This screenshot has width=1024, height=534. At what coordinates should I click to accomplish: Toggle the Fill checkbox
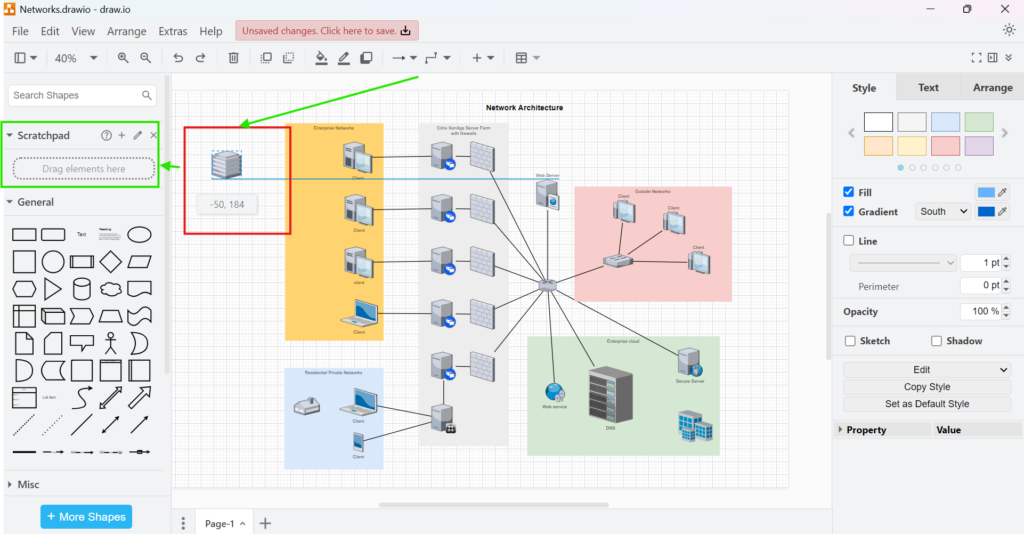coord(849,192)
